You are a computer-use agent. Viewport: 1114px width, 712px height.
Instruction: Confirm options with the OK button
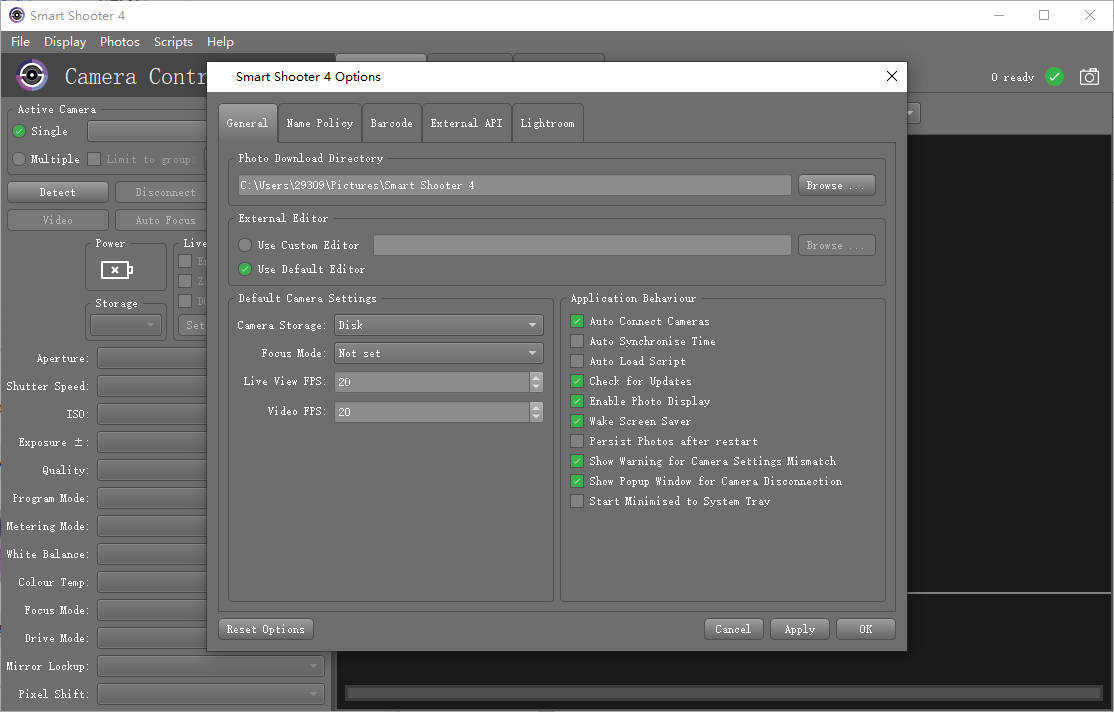[865, 629]
